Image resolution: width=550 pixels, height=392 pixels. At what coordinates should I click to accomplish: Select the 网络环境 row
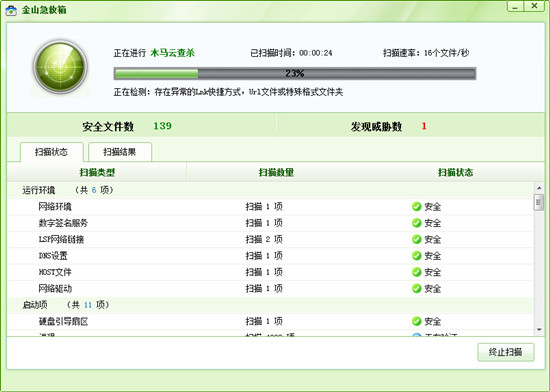[270, 207]
